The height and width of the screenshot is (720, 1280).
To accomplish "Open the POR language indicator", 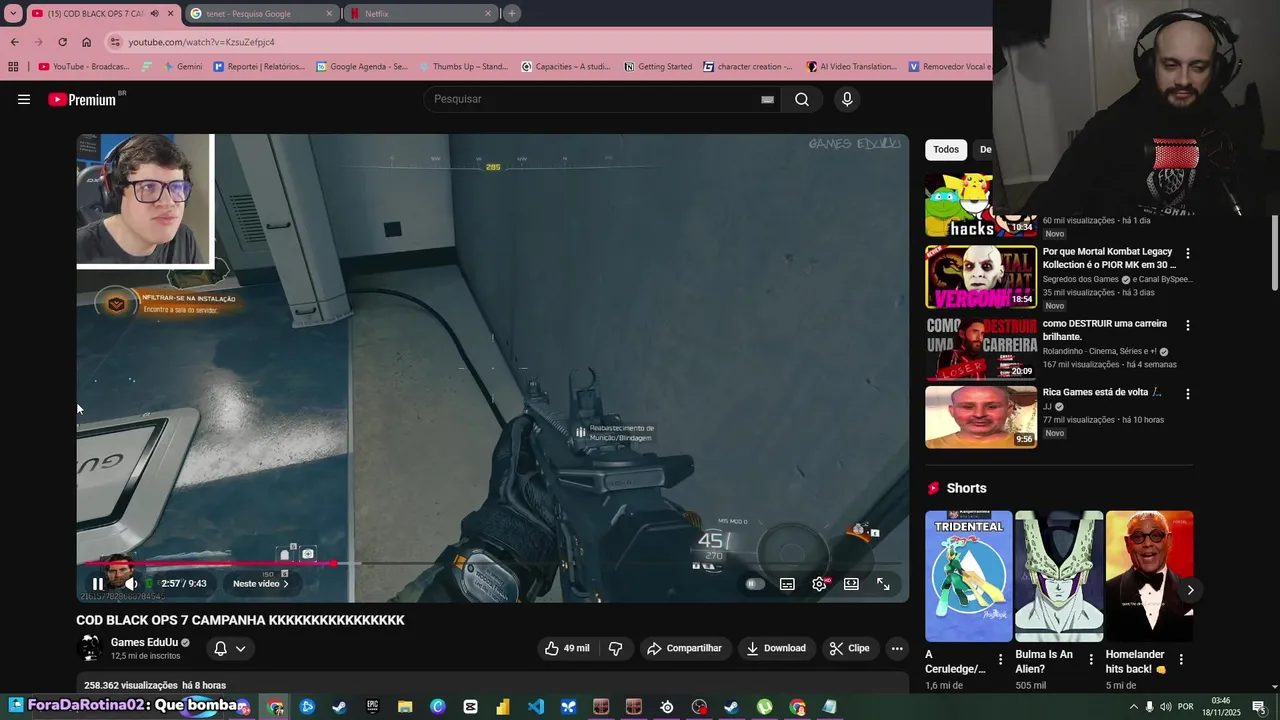I will pyautogui.click(x=1186, y=707).
